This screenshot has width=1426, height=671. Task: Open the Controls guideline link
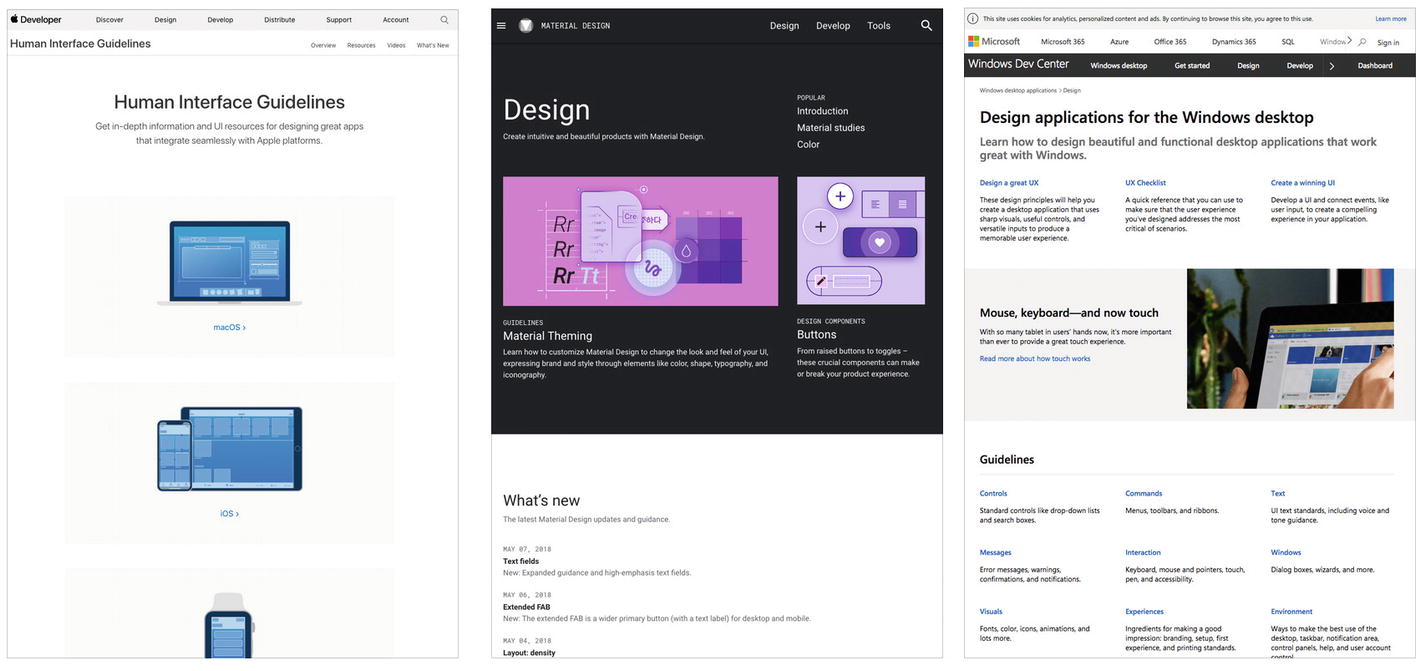click(x=994, y=493)
